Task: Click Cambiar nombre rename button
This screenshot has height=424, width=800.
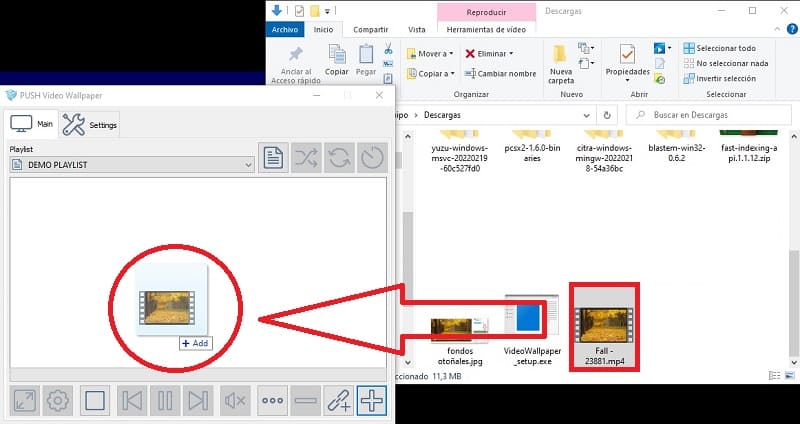Action: click(x=500, y=73)
